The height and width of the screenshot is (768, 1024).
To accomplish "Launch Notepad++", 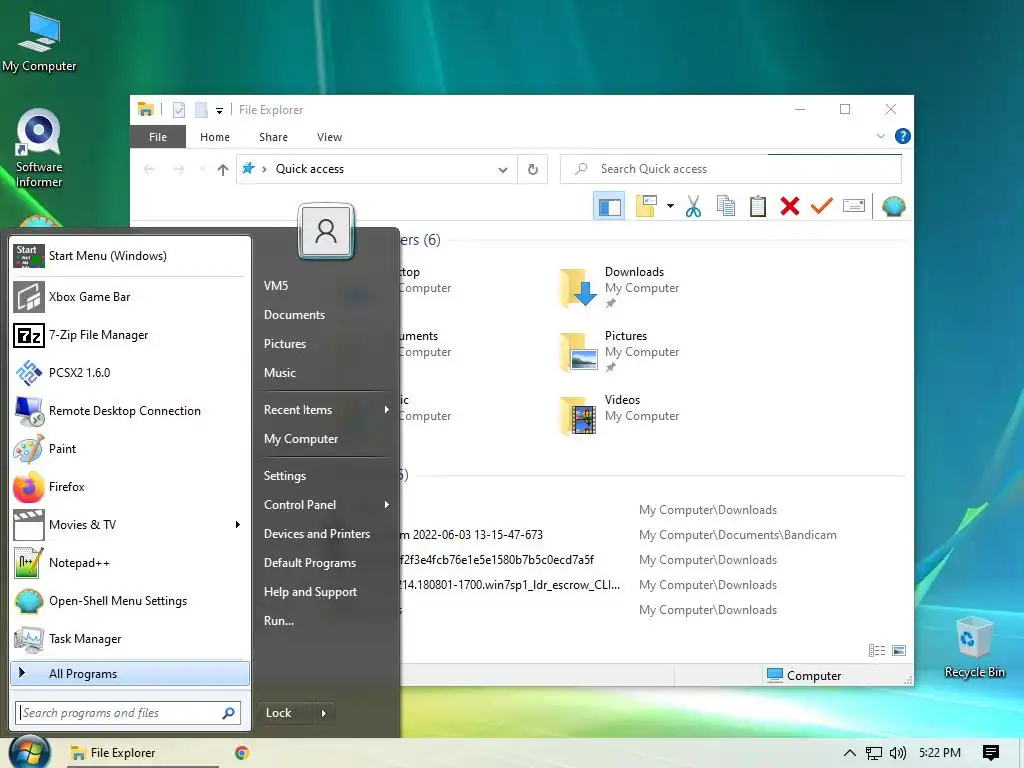I will (130, 563).
